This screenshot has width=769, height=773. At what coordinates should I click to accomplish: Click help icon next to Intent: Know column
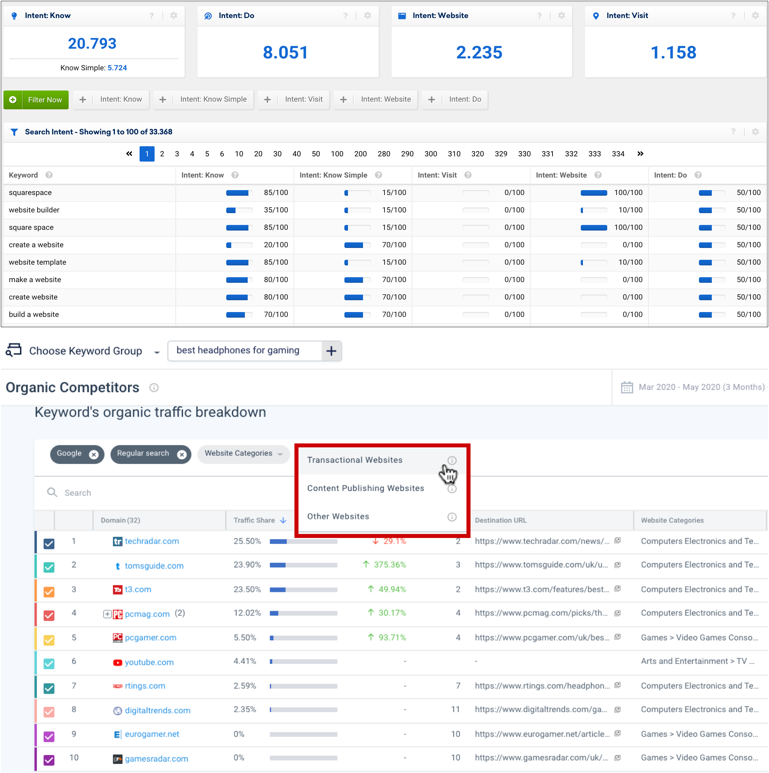(235, 175)
